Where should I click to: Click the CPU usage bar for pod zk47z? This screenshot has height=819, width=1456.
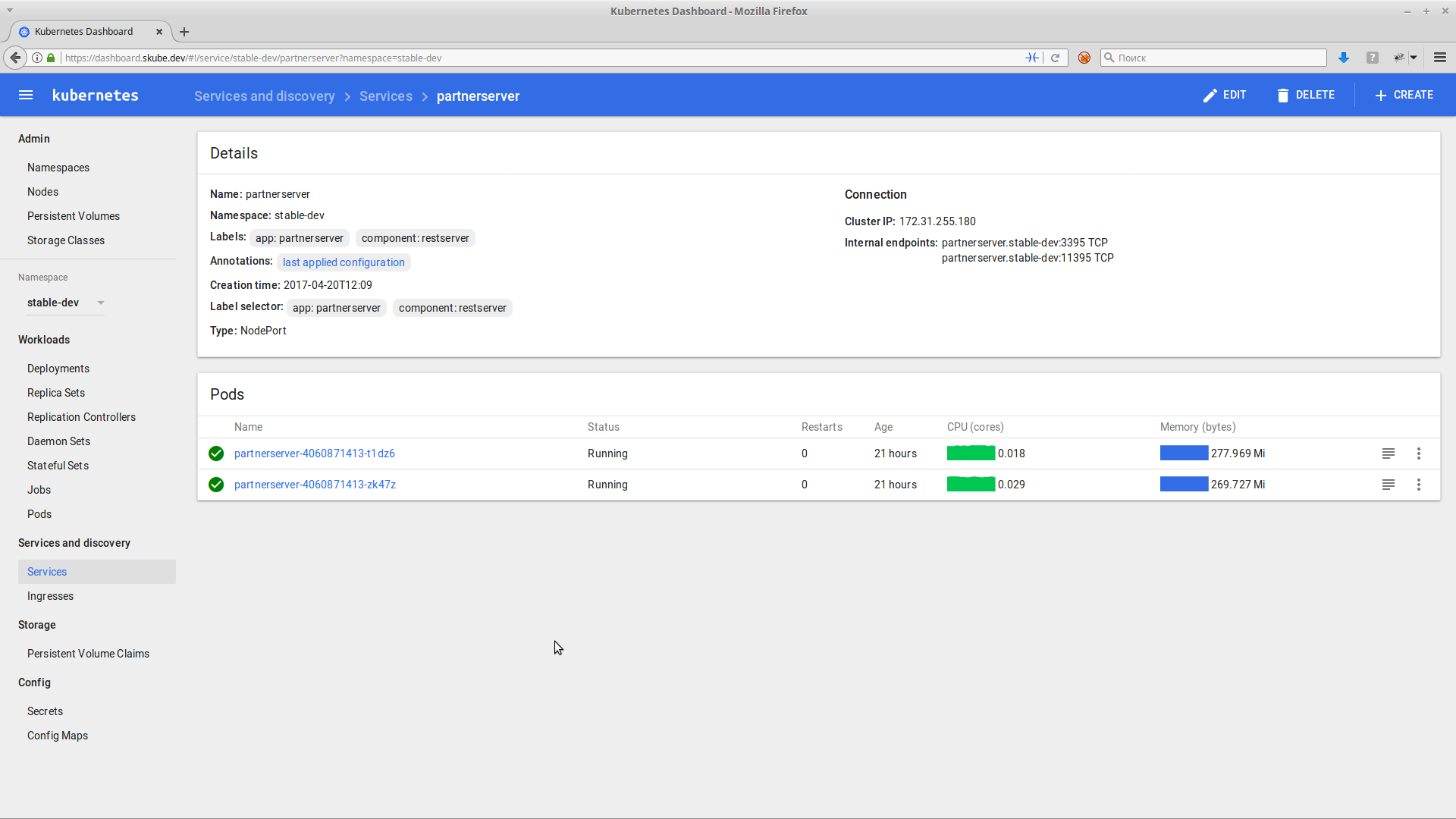click(971, 485)
